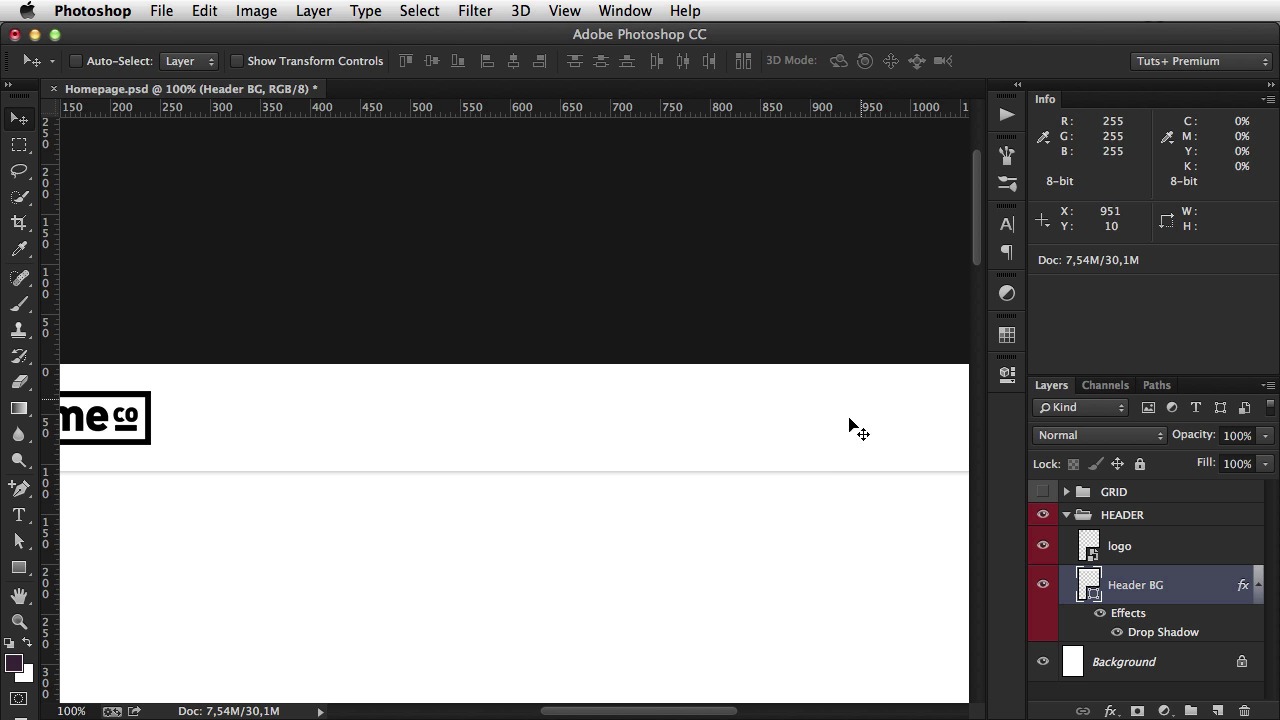Click the Delete layer trash icon
Screen dimensions: 1280x720
click(1245, 711)
